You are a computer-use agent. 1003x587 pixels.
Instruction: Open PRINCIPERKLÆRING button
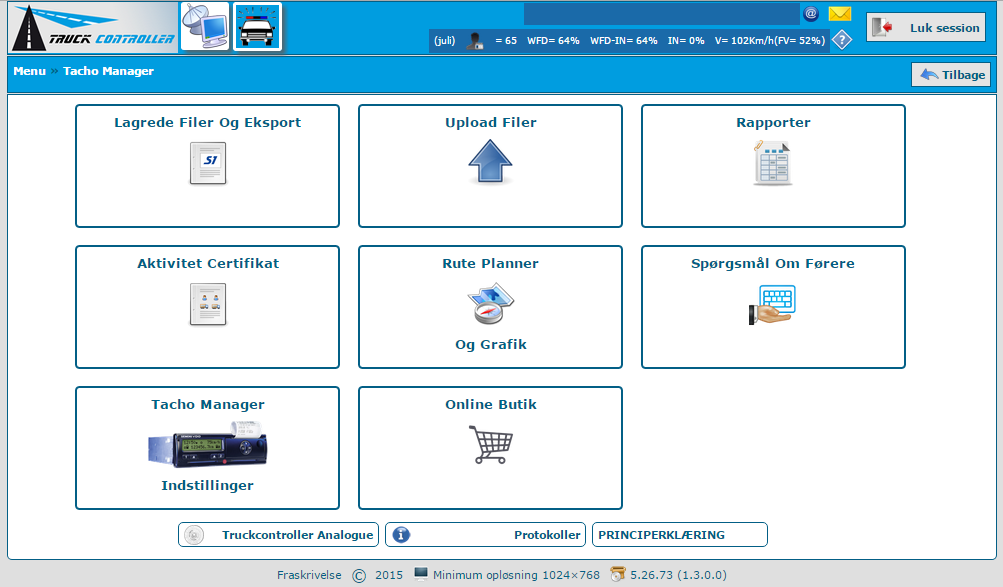679,535
